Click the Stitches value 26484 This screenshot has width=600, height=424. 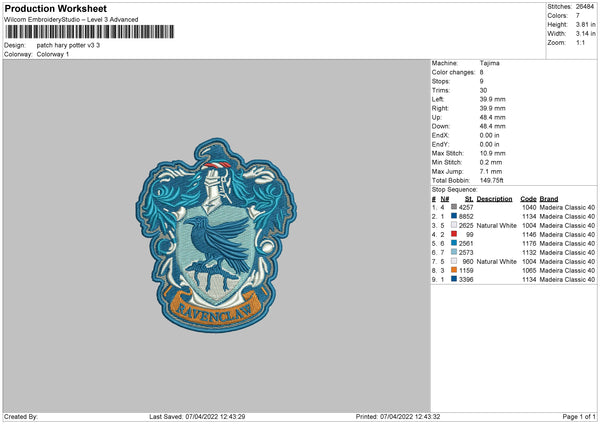pyautogui.click(x=585, y=7)
